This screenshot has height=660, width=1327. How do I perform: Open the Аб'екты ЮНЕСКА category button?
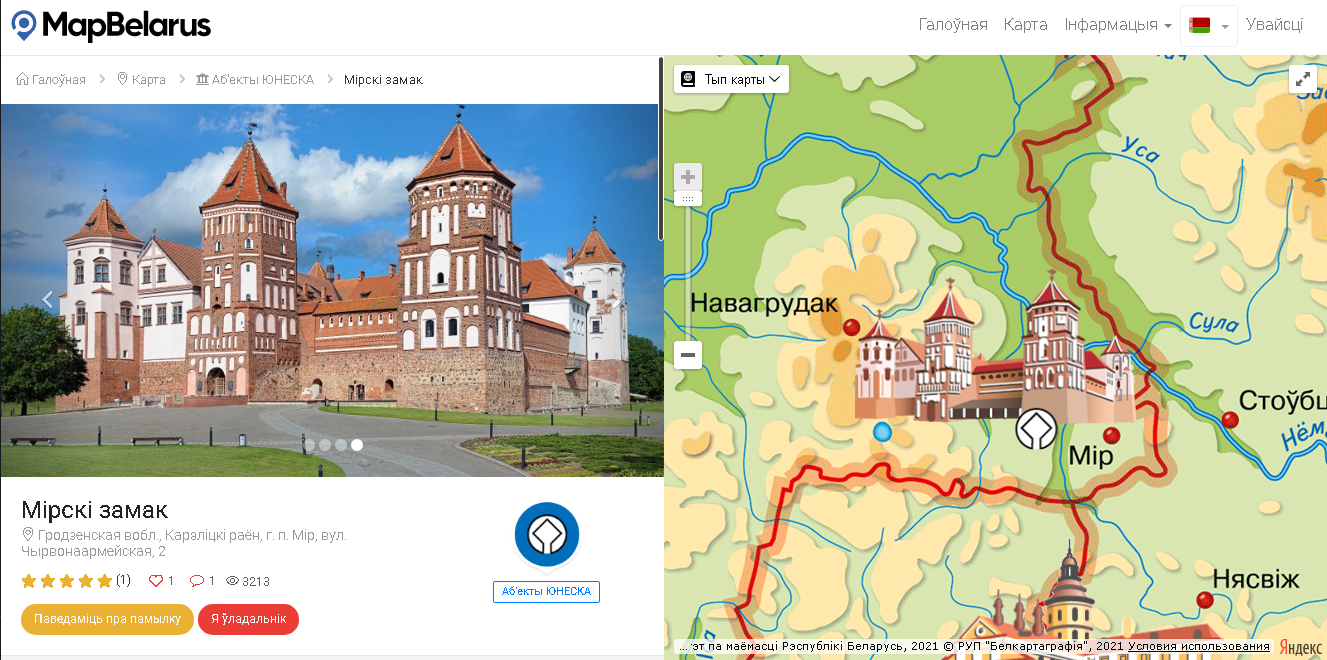(x=546, y=592)
